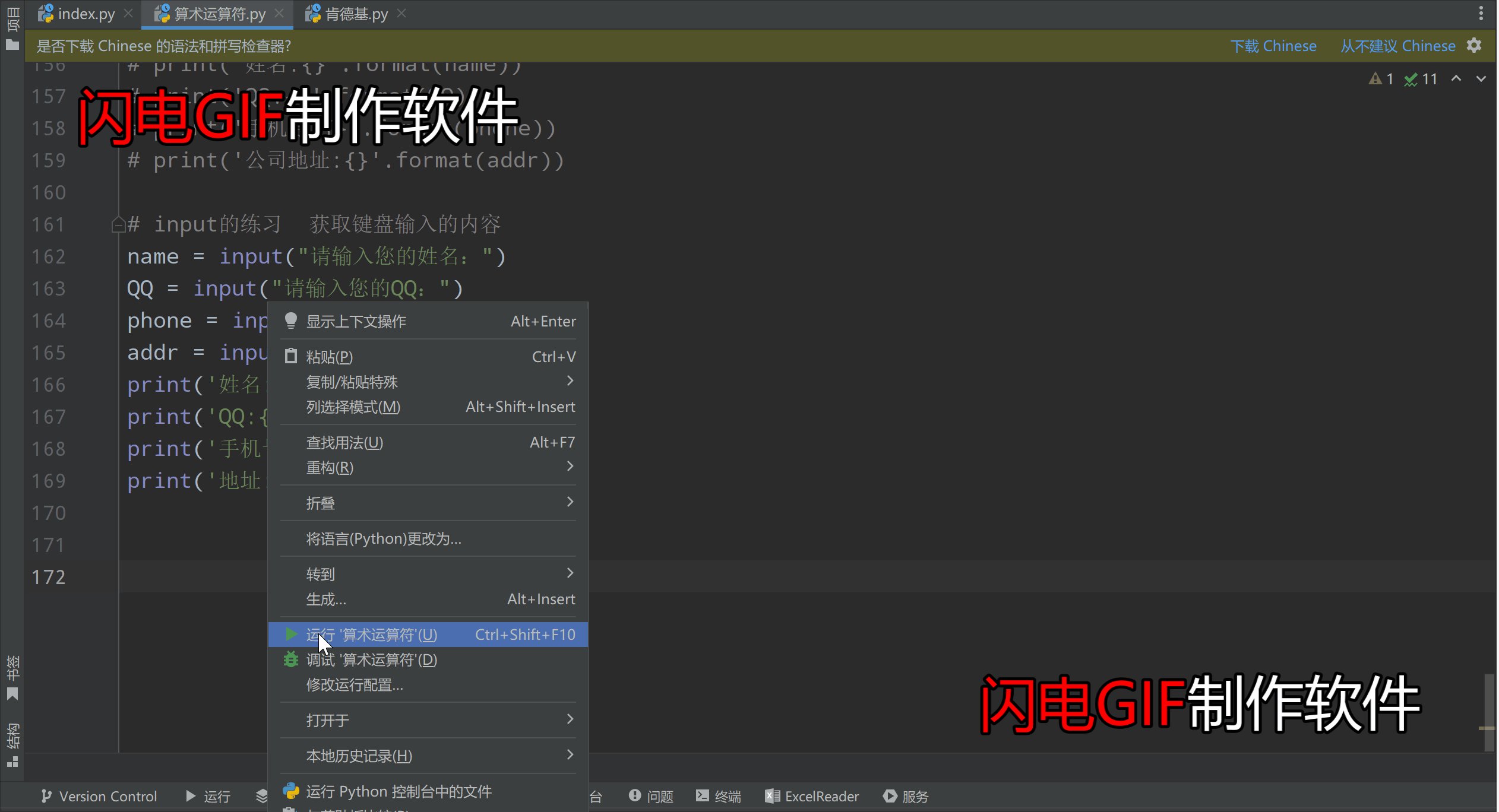Click the Python console run file icon
The image size is (1499, 812).
click(291, 791)
